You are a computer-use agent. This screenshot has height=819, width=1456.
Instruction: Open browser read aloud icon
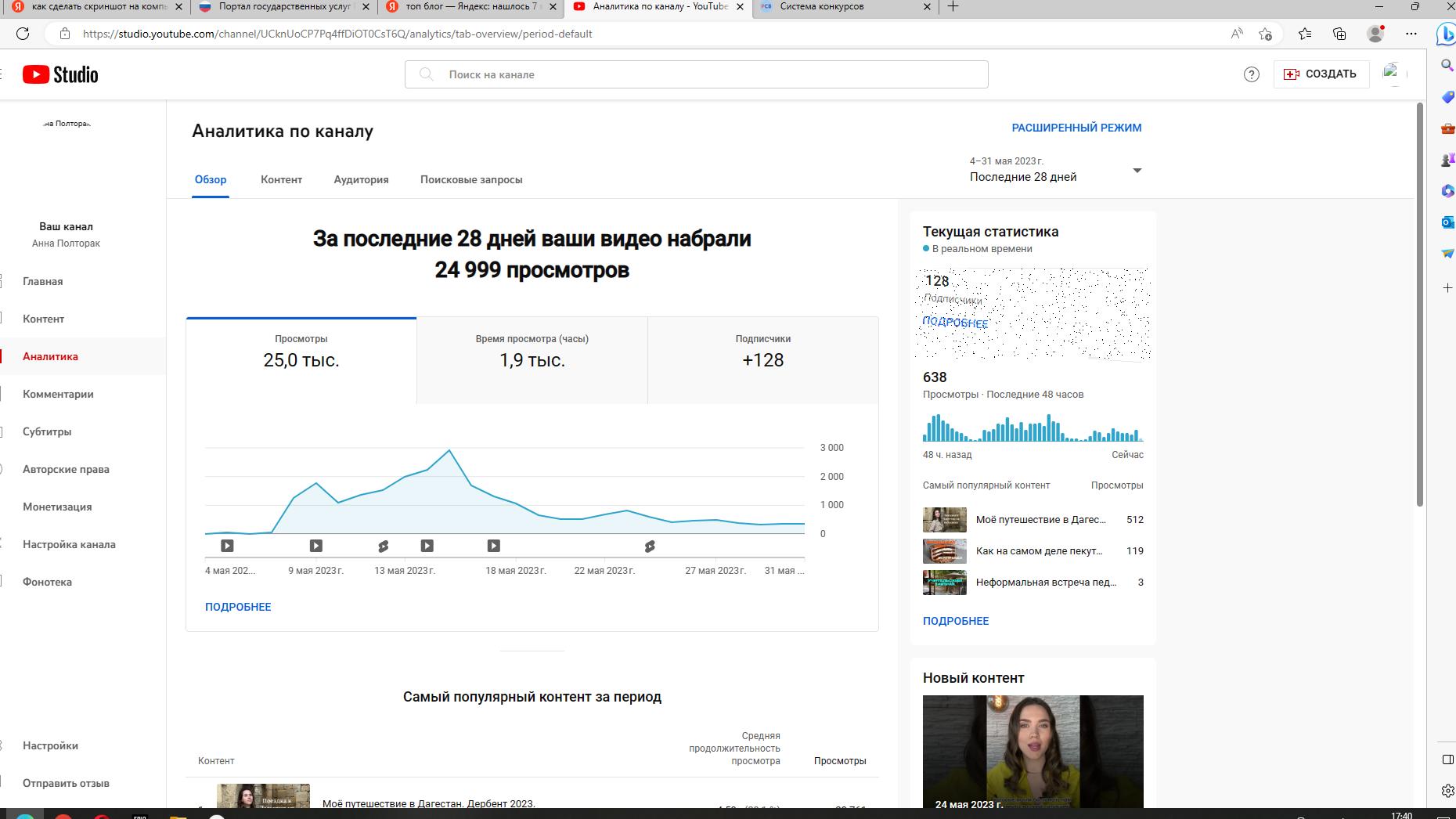[1237, 34]
